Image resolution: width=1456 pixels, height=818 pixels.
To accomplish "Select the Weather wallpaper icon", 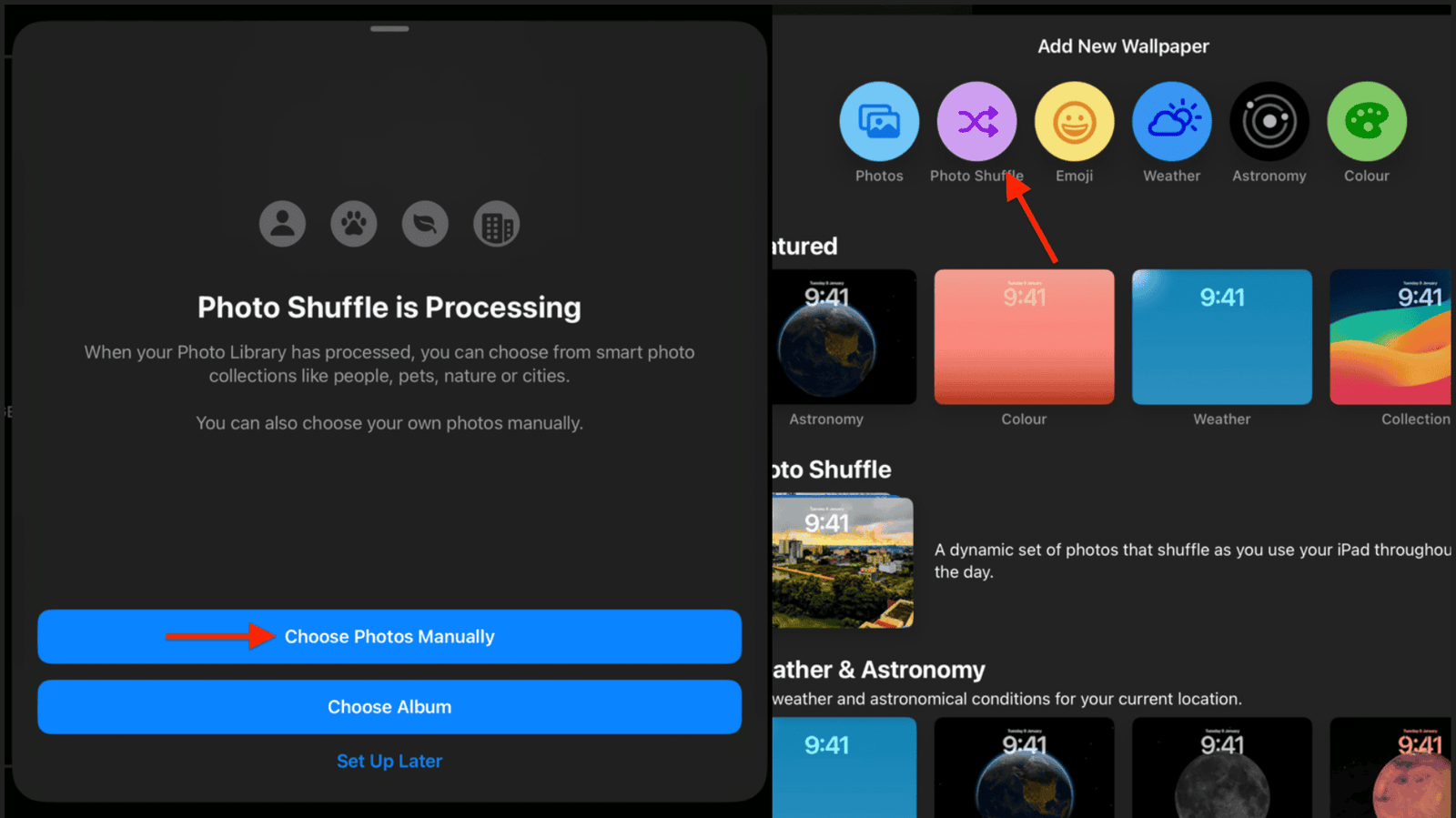I will click(x=1172, y=122).
